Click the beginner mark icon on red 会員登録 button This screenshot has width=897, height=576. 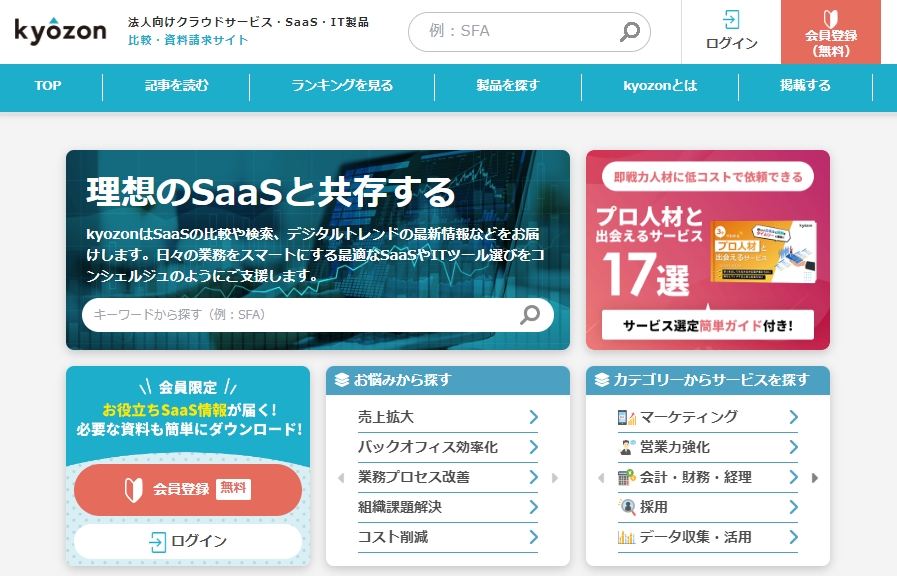133,490
